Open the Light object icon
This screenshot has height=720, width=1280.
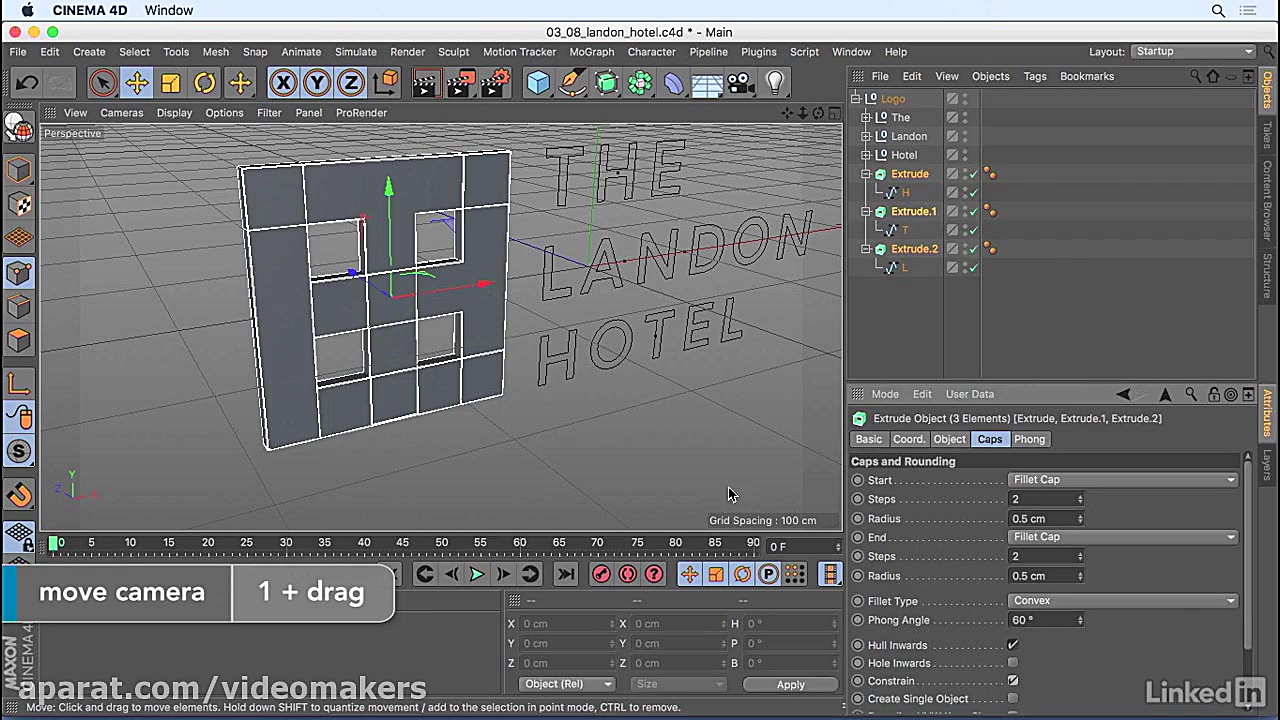tap(775, 83)
